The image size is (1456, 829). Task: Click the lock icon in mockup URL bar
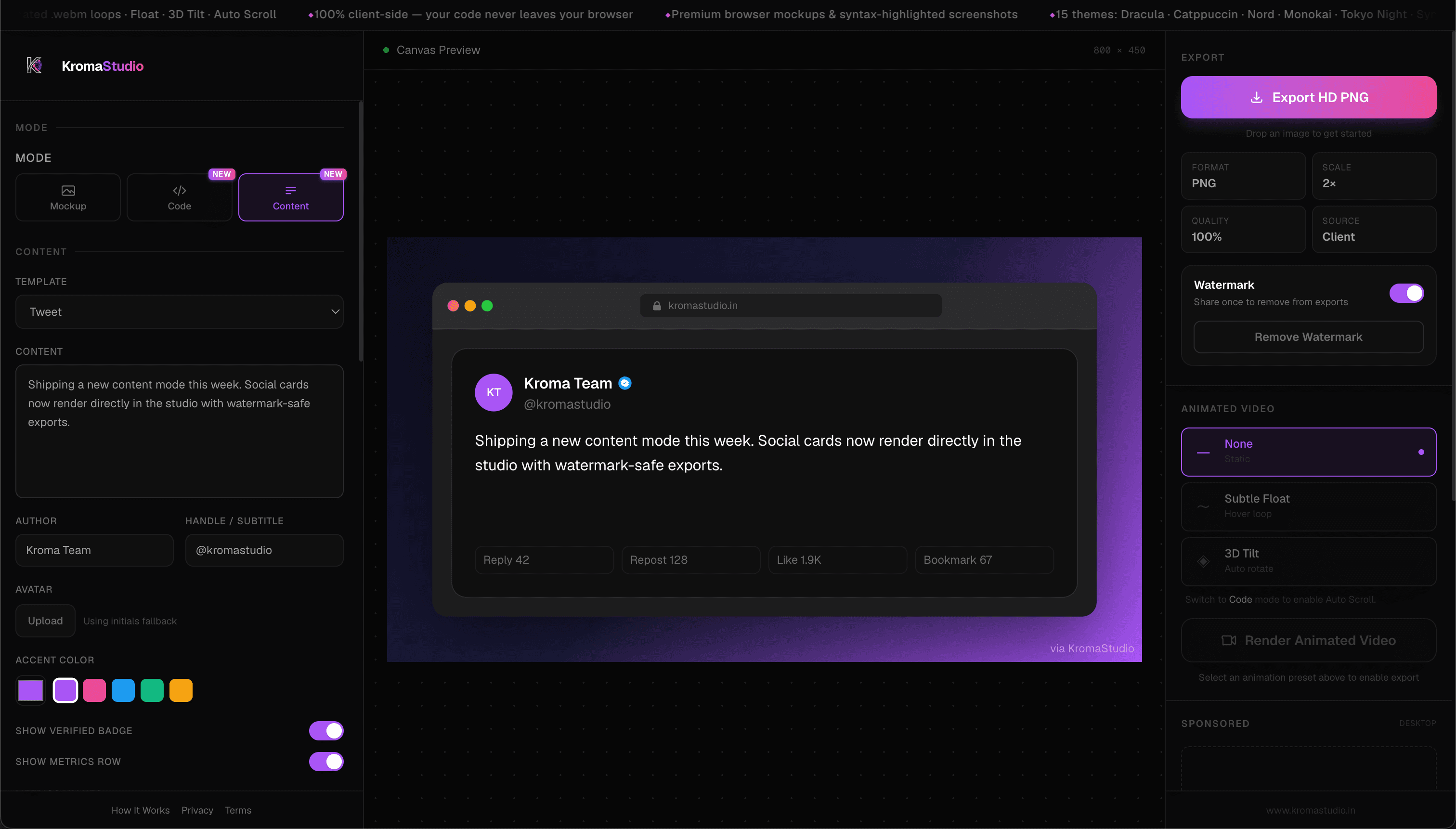[657, 306]
